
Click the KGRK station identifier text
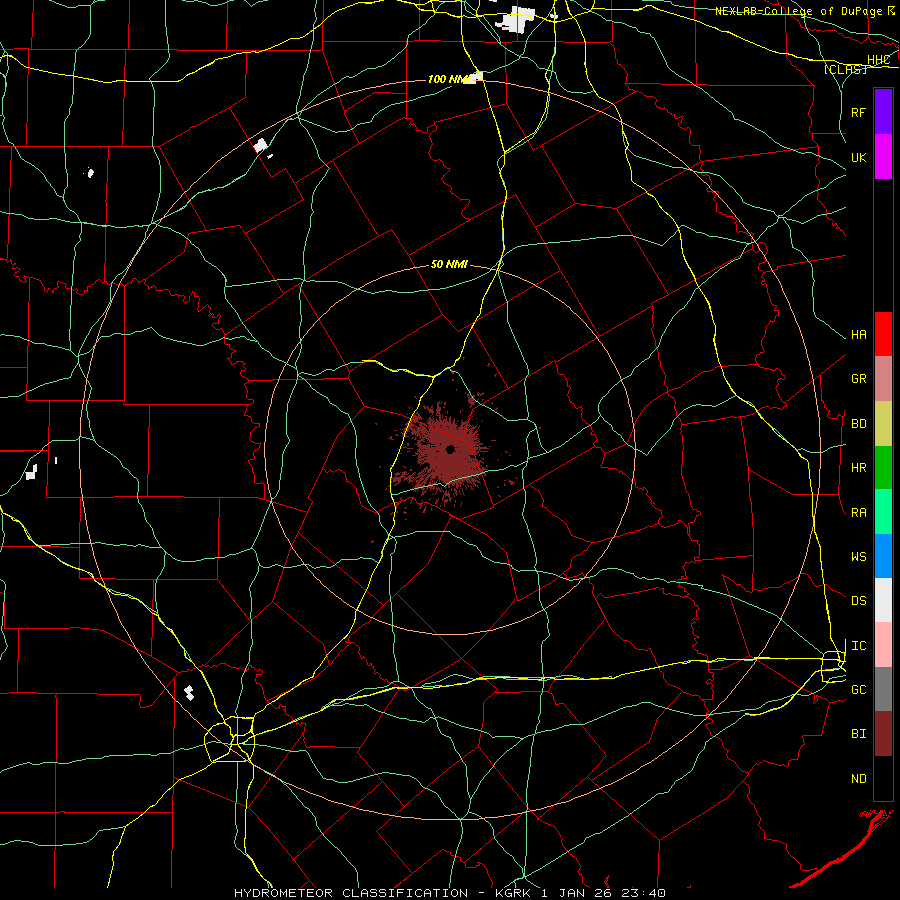[513, 893]
